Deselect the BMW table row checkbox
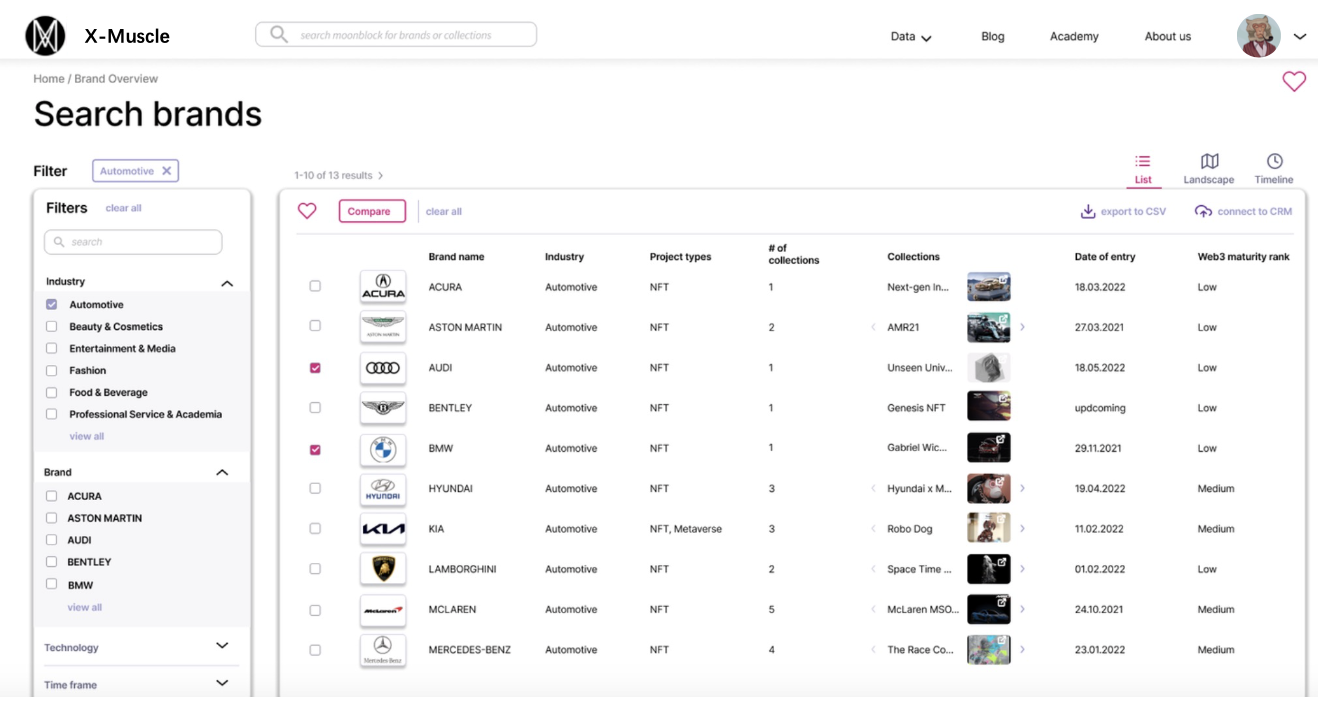 point(315,450)
